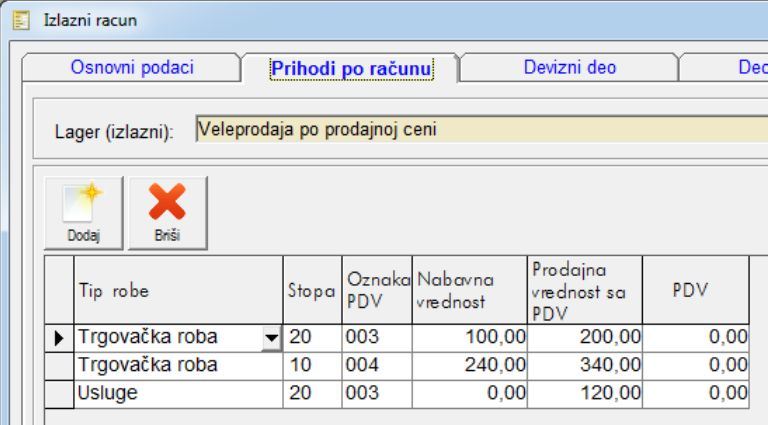
Task: Click the Briši red X icon
Action: [167, 204]
